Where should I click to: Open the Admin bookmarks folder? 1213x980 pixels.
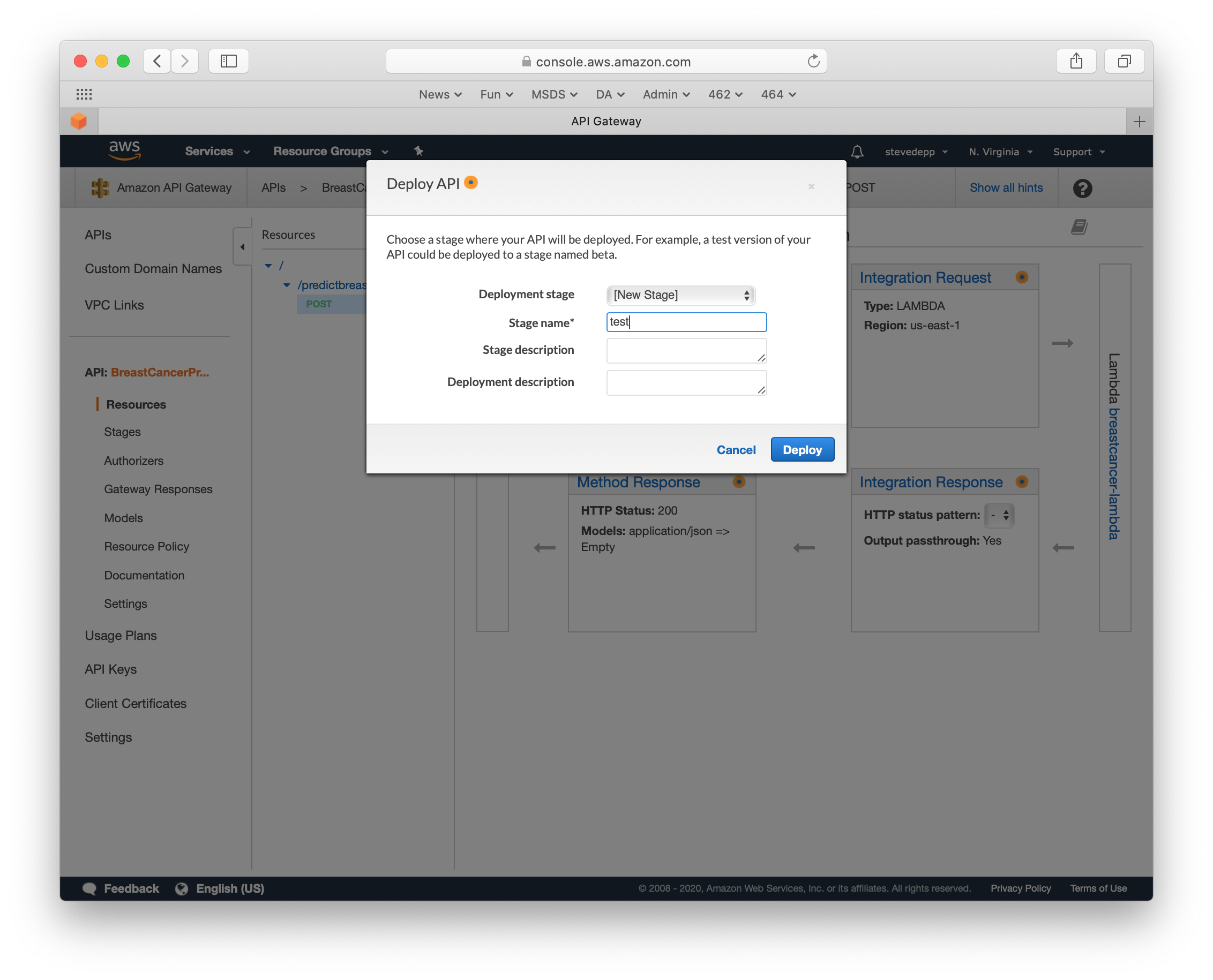coord(667,94)
